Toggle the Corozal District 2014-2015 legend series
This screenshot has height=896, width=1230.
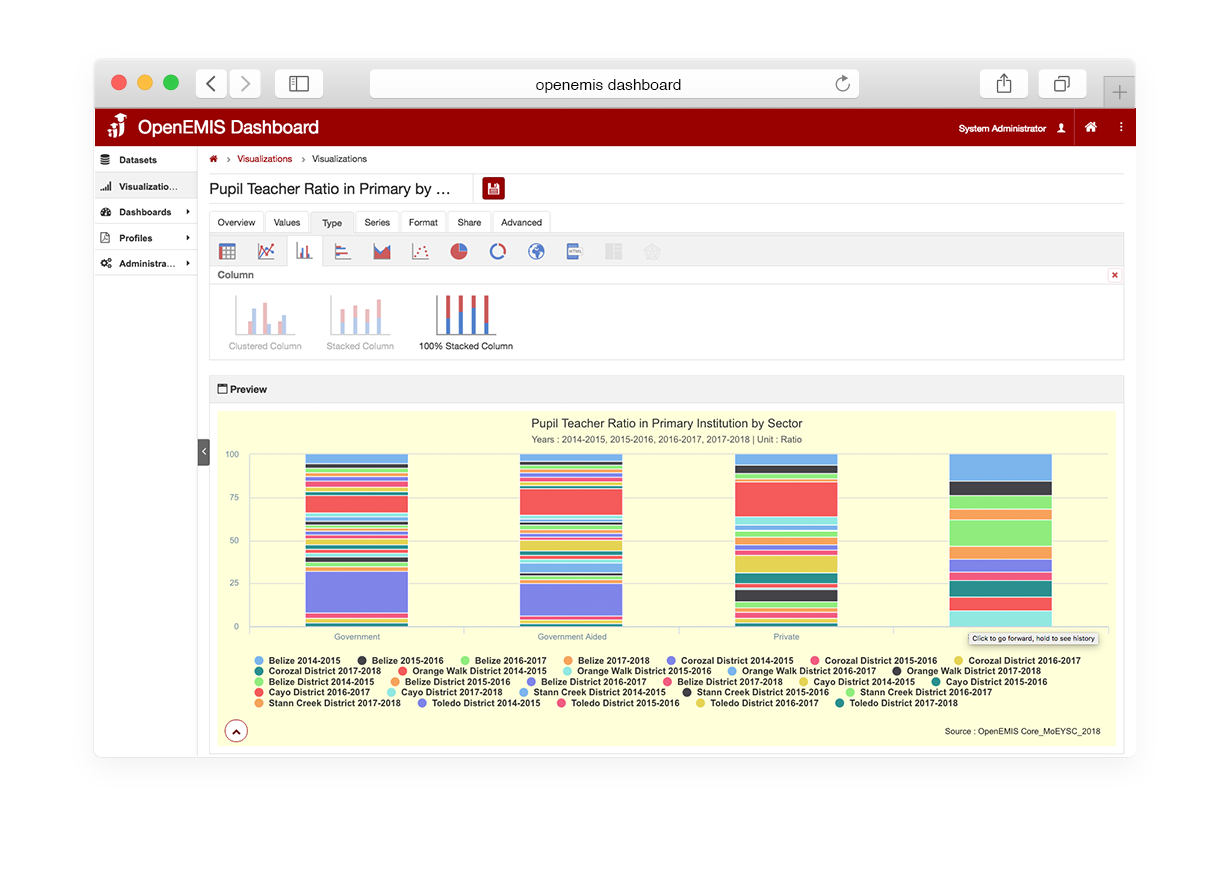pos(730,661)
